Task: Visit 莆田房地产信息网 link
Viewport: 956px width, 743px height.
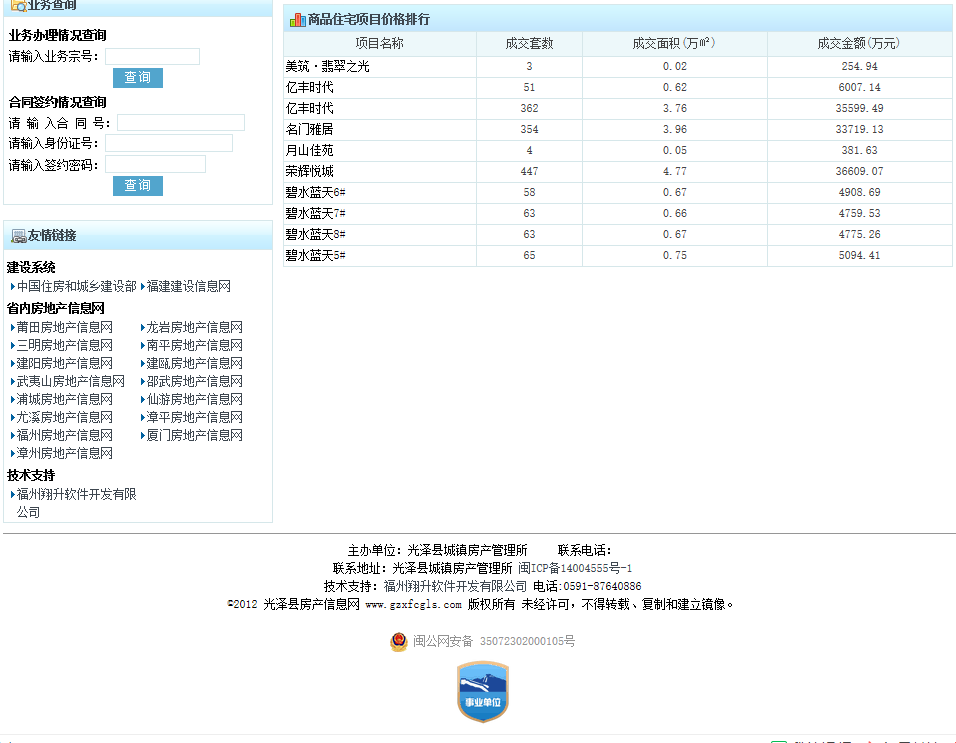Action: pyautogui.click(x=64, y=327)
